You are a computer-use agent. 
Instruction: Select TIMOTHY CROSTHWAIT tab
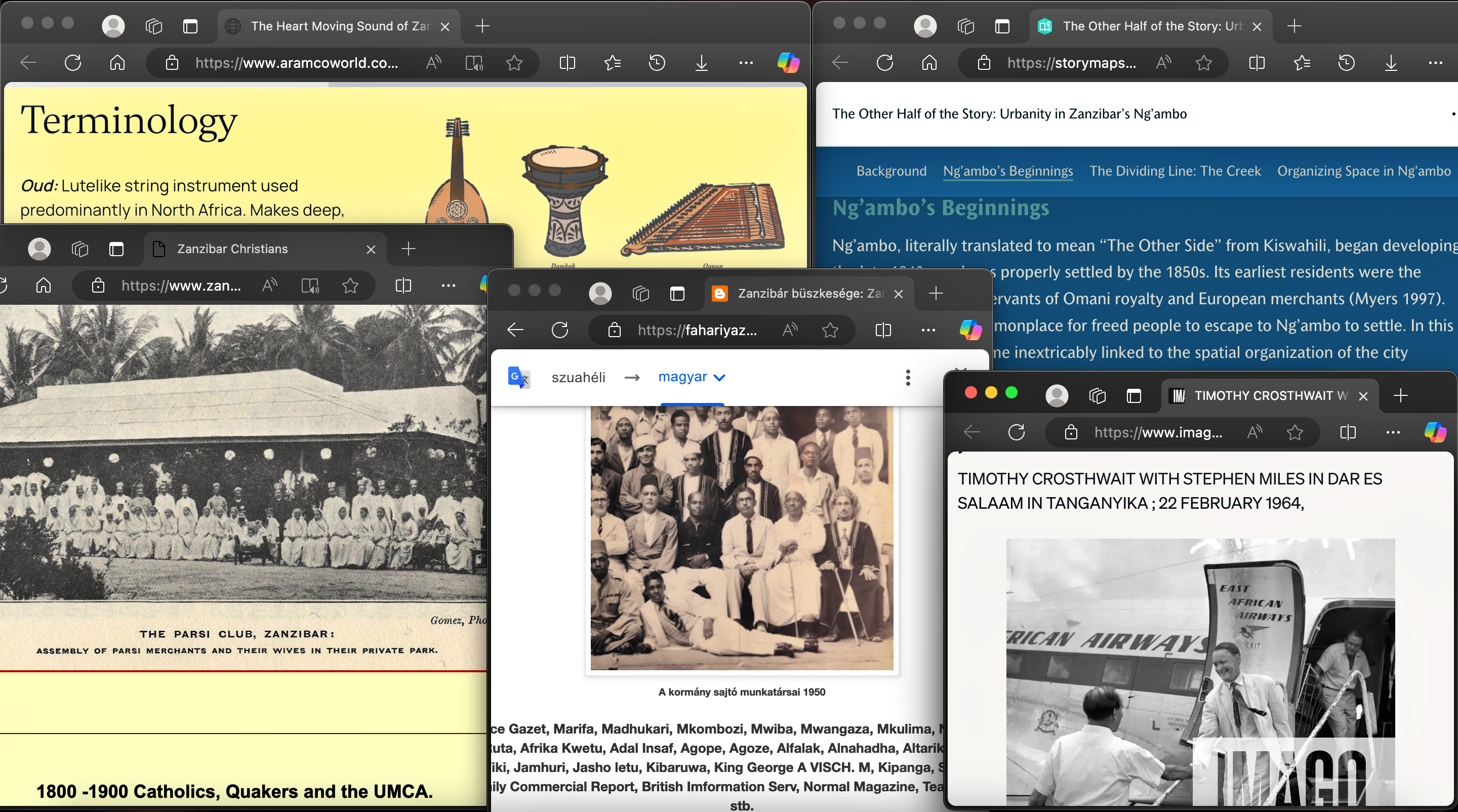pyautogui.click(x=1270, y=395)
